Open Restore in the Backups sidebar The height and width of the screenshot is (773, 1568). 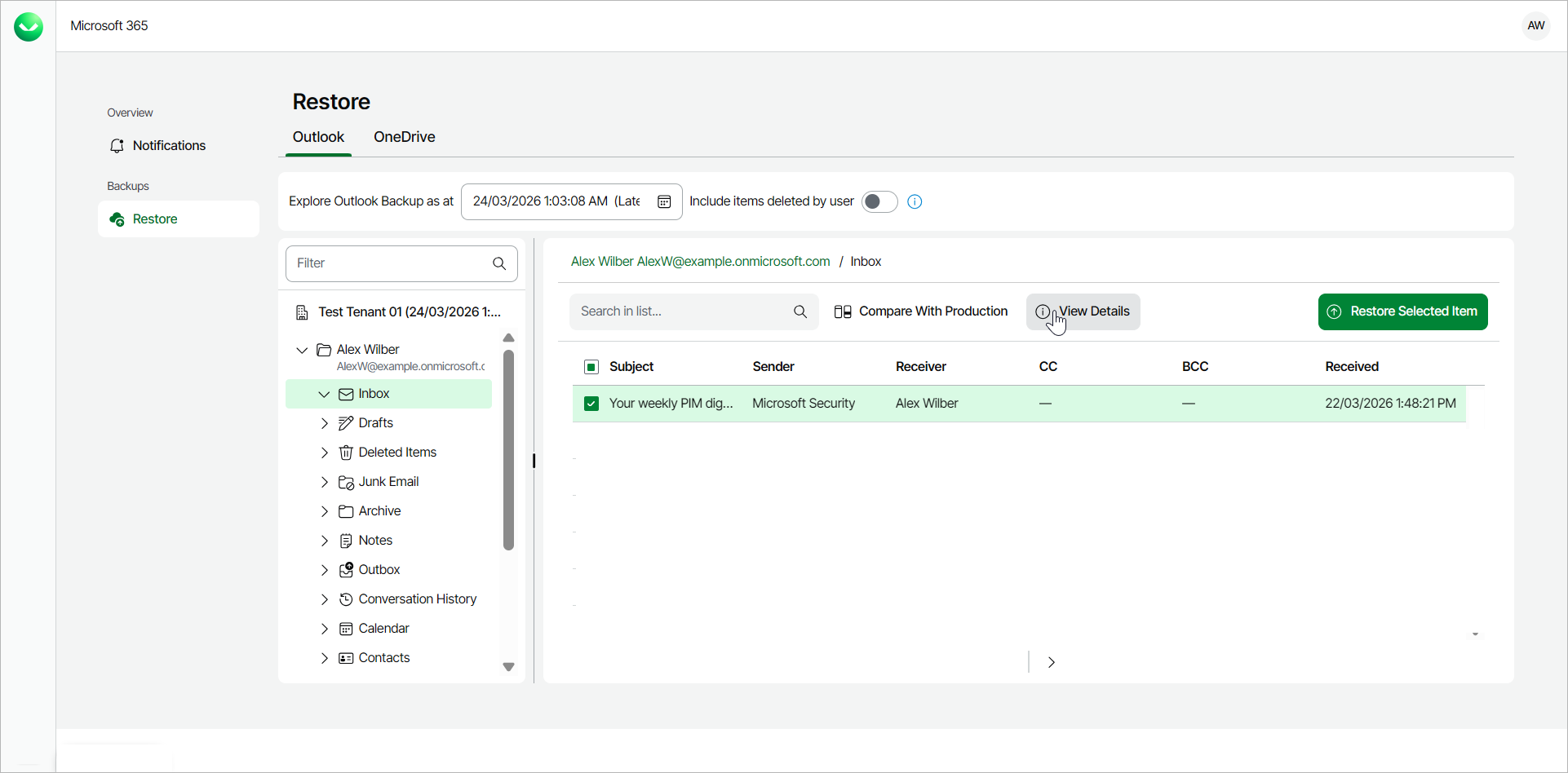coord(155,219)
